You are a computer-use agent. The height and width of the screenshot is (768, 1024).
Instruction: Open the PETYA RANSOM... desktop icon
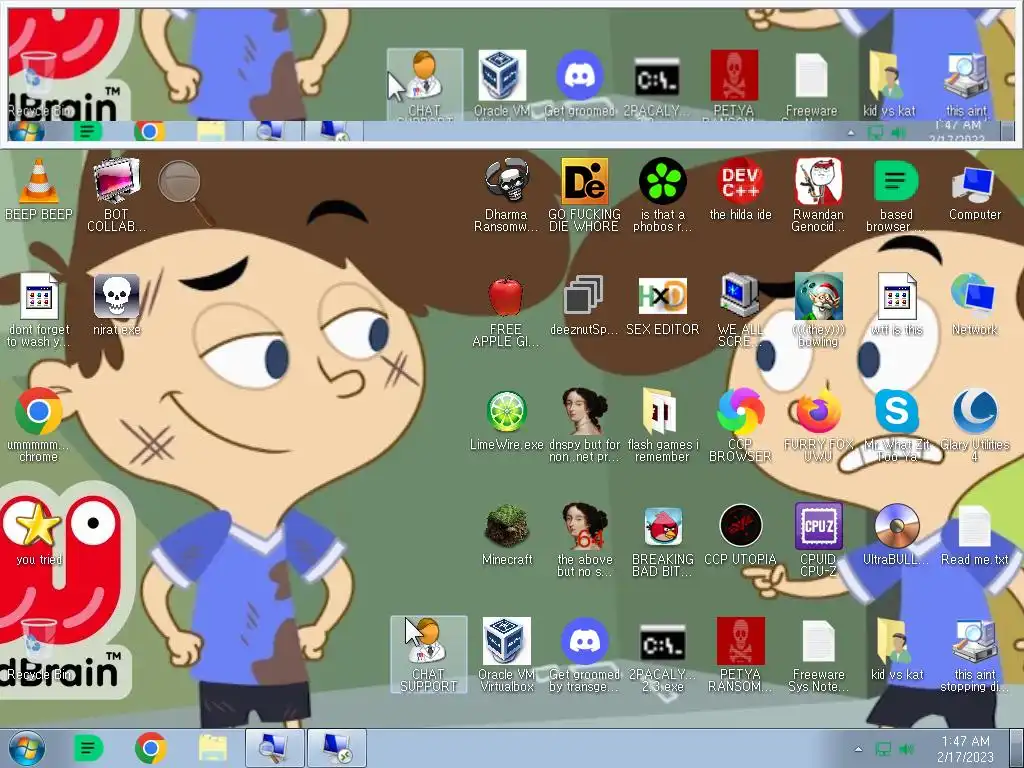(x=741, y=654)
